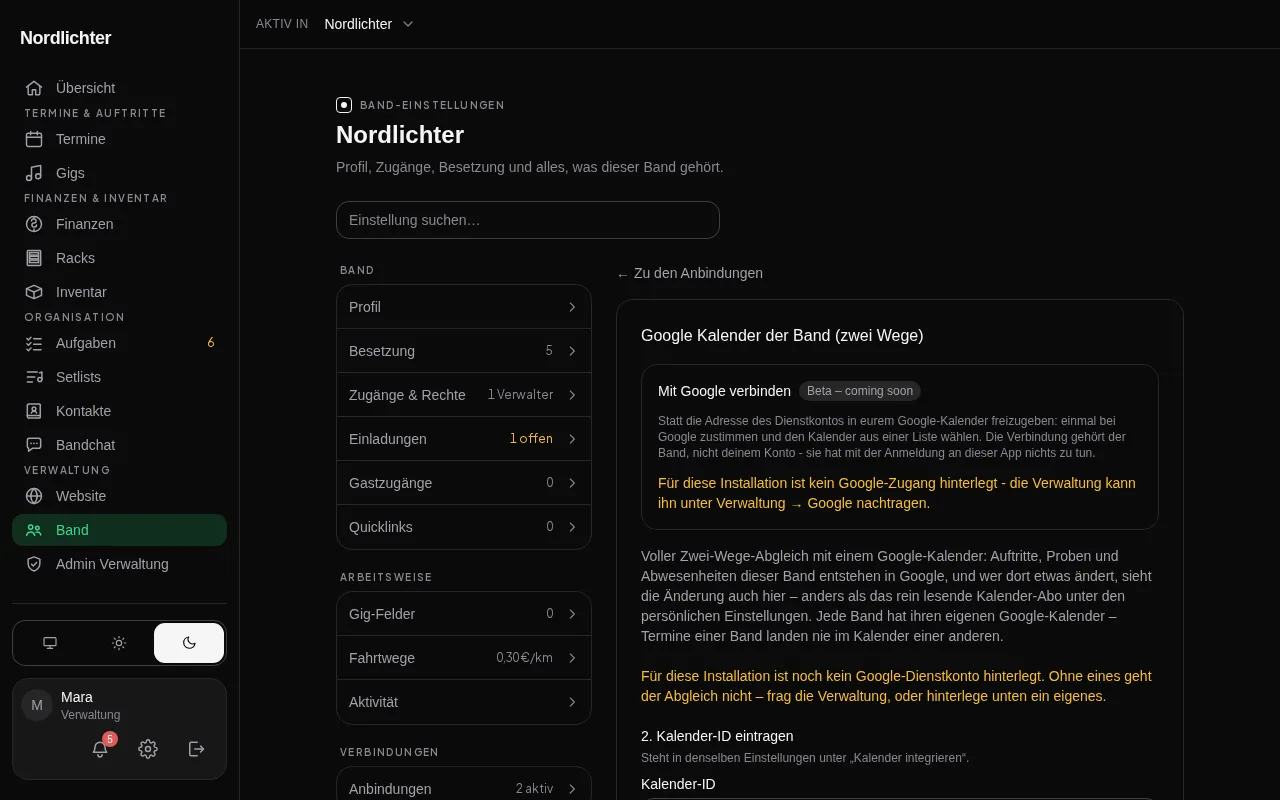Click the Aufgaben count badge 6
The image size is (1280, 800).
(211, 343)
